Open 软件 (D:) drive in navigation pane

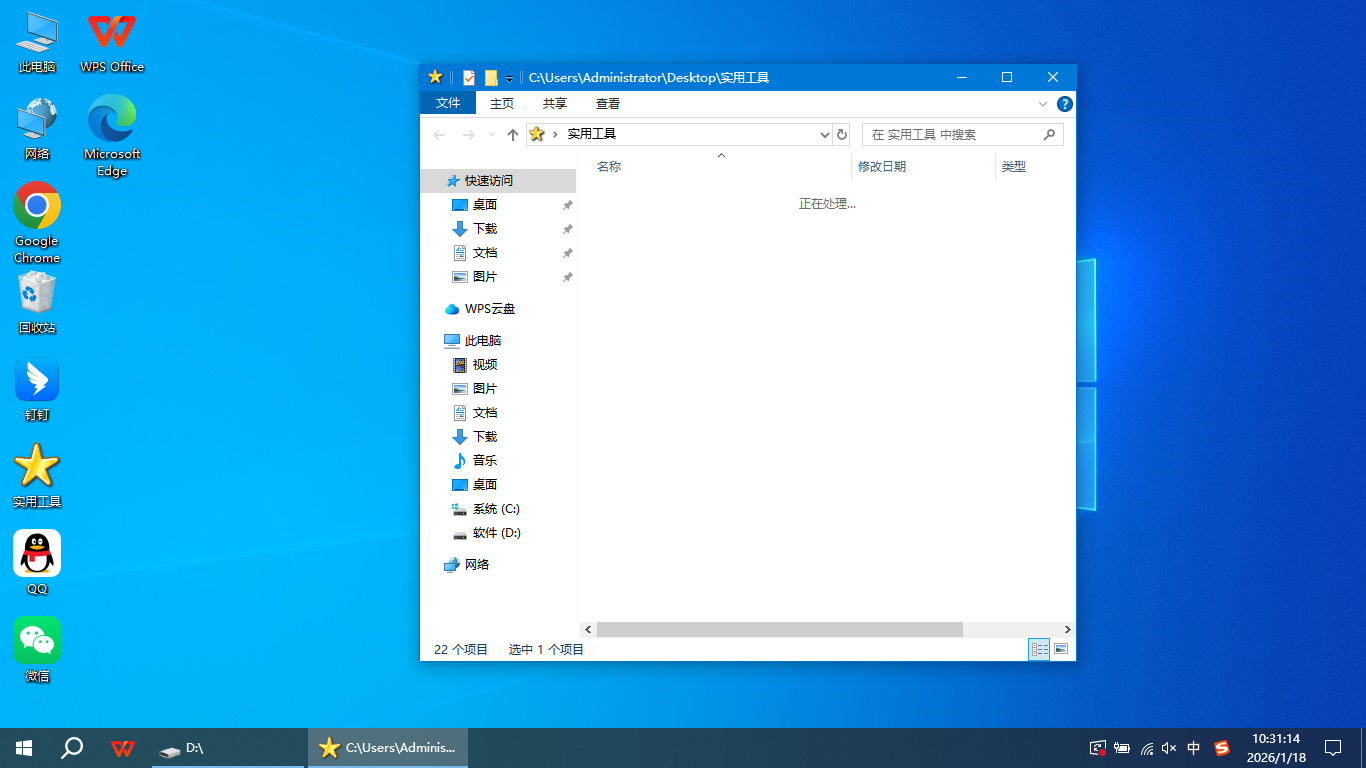tap(496, 533)
